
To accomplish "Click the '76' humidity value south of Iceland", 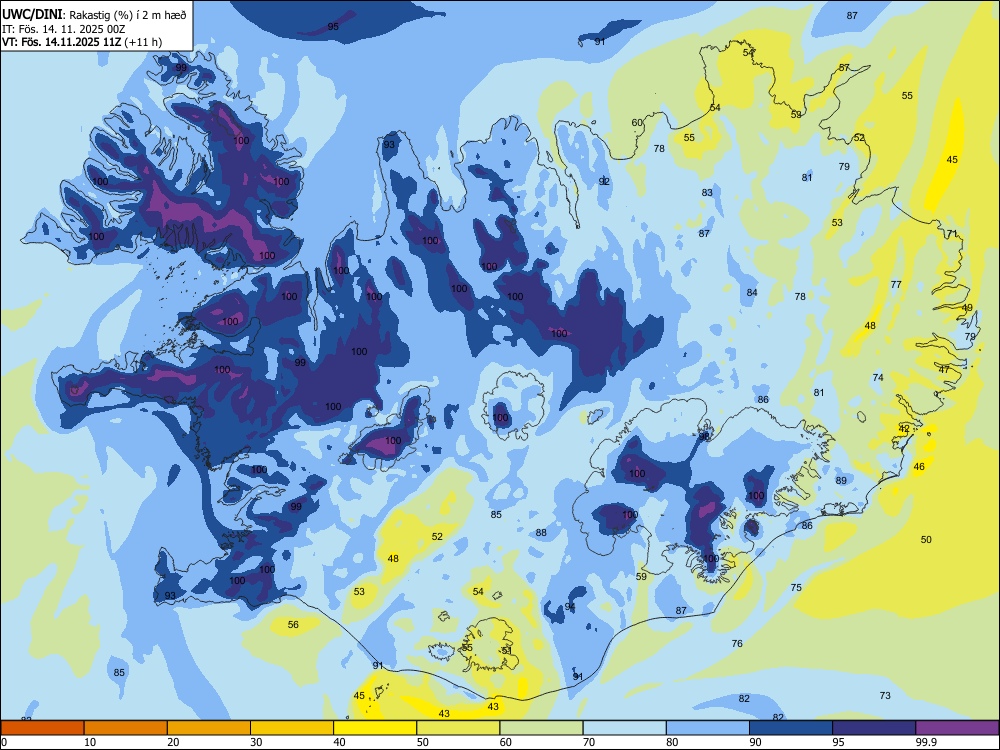I will pyautogui.click(x=737, y=643).
